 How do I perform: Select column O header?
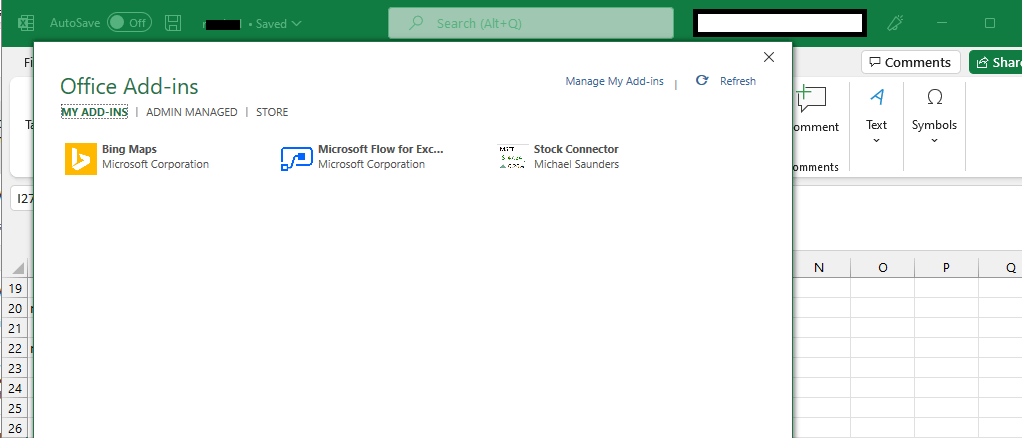click(883, 267)
